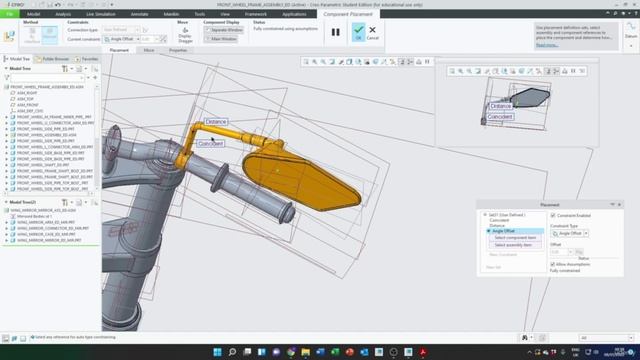
Task: Click the last icon in main graphics toolbar
Action: click(427, 62)
